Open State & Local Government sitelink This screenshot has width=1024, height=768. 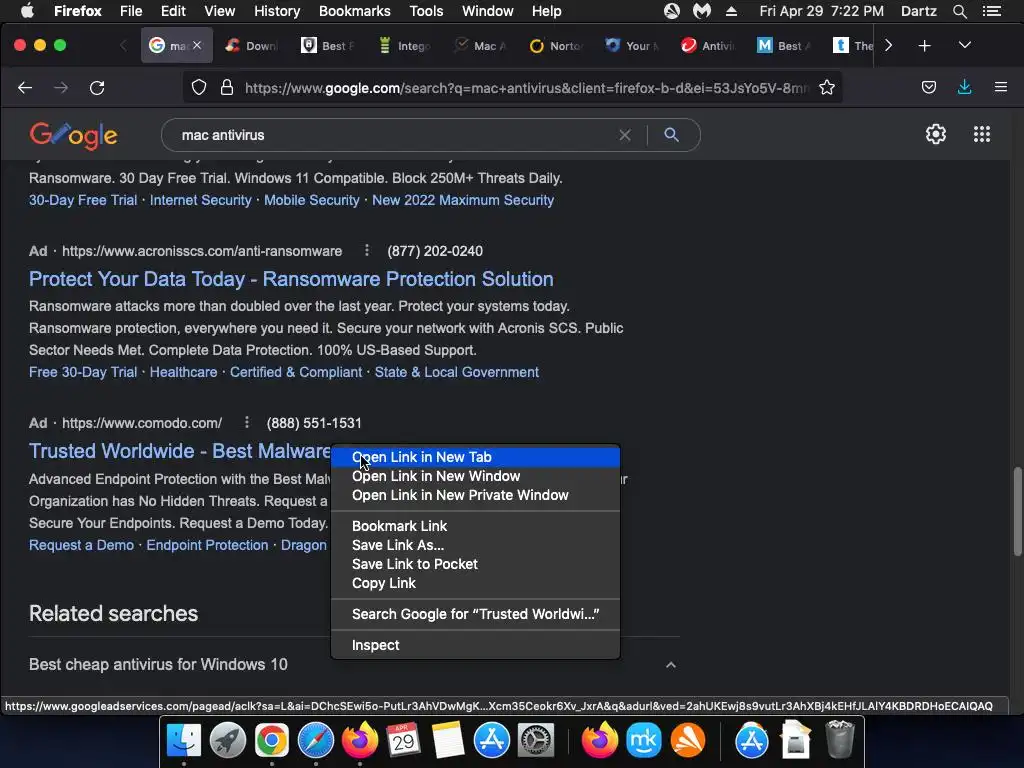tap(456, 372)
